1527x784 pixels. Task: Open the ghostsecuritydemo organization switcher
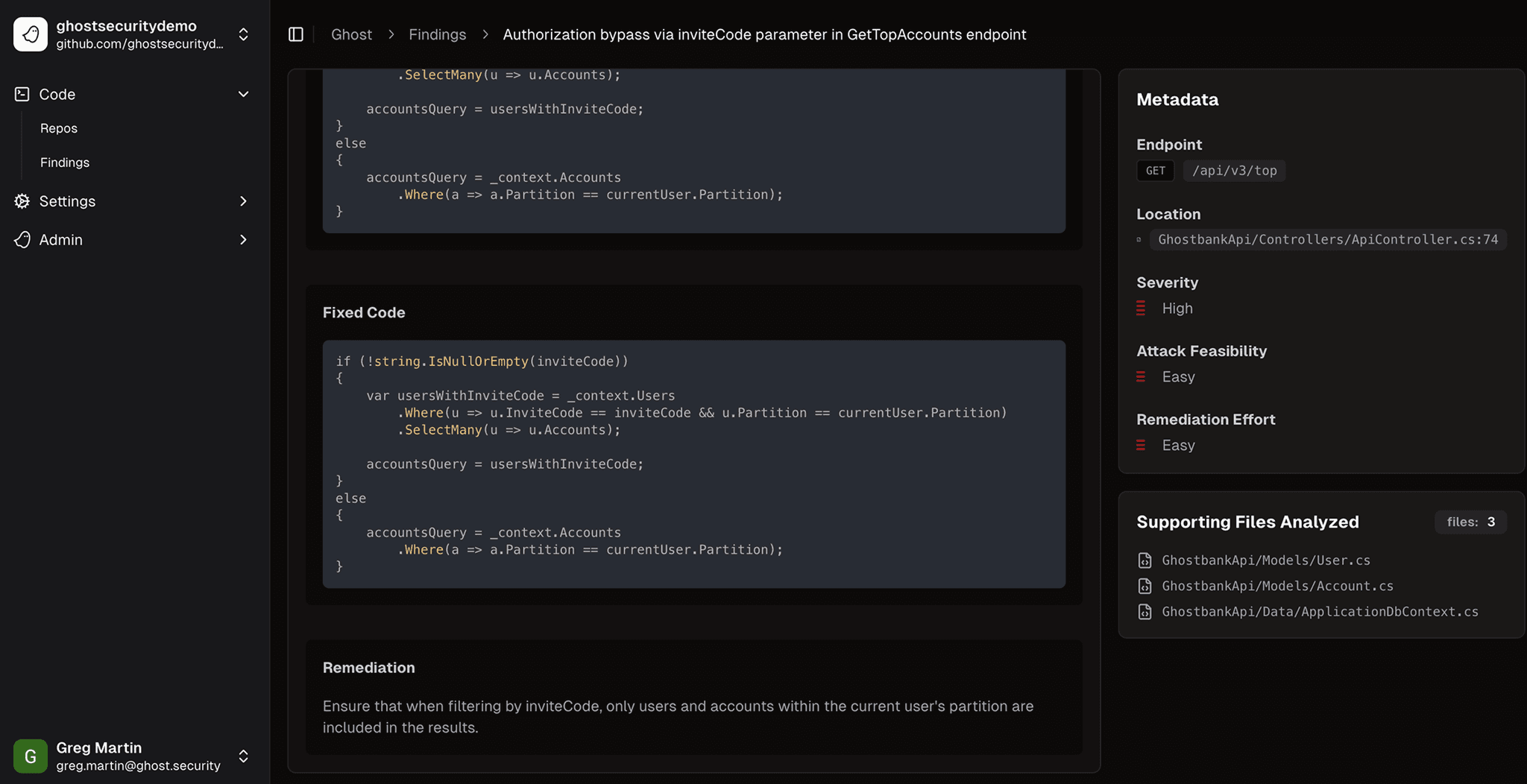pyautogui.click(x=243, y=34)
